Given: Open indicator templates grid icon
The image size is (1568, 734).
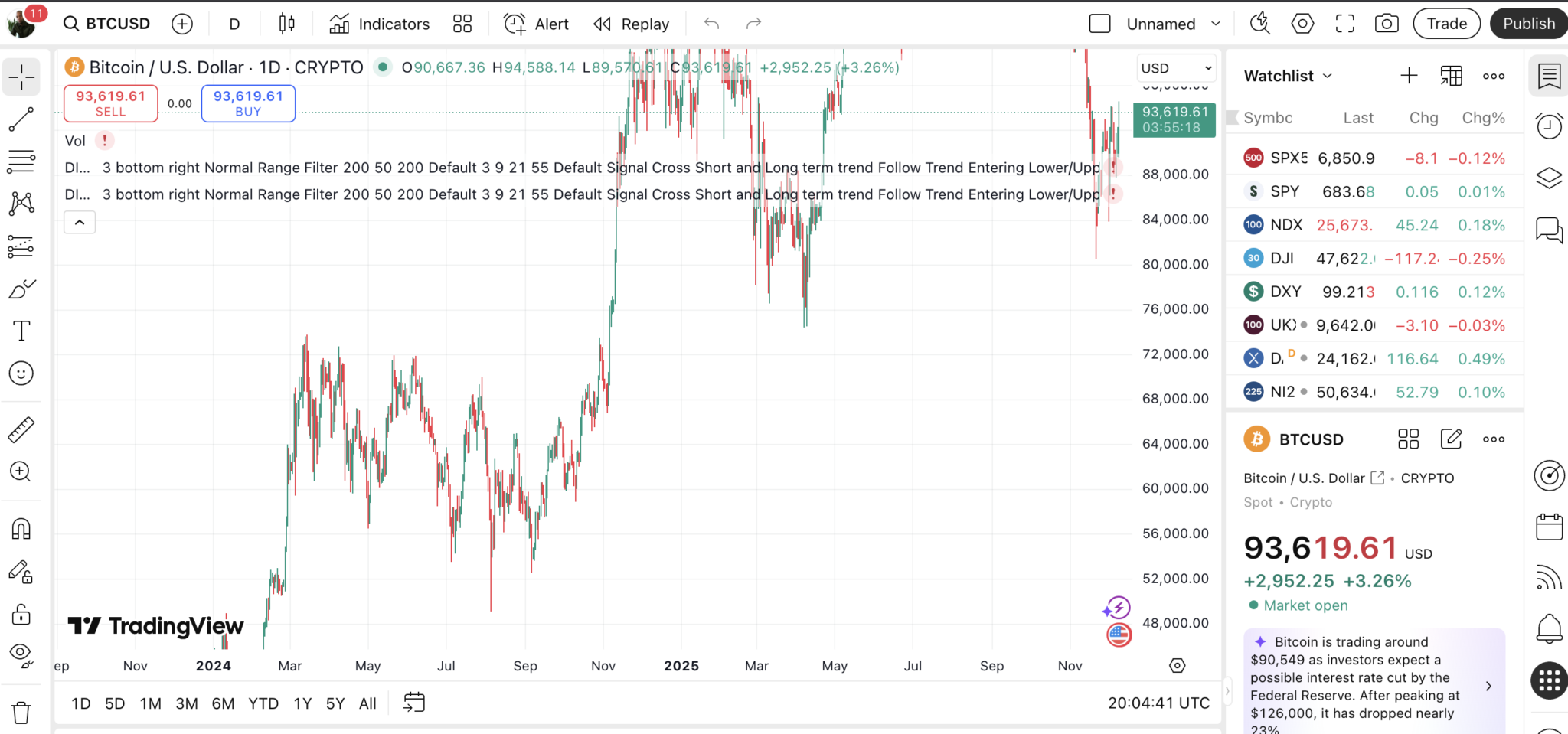Looking at the screenshot, I should (x=462, y=24).
